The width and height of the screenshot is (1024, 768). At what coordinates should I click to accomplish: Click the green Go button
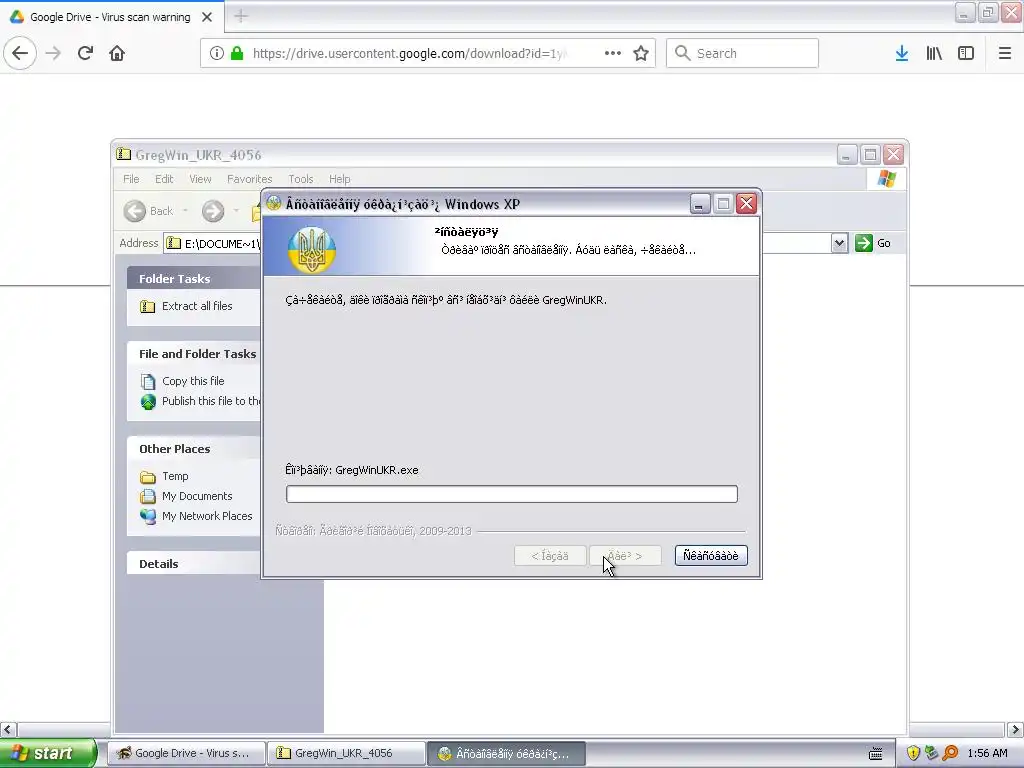pos(873,243)
